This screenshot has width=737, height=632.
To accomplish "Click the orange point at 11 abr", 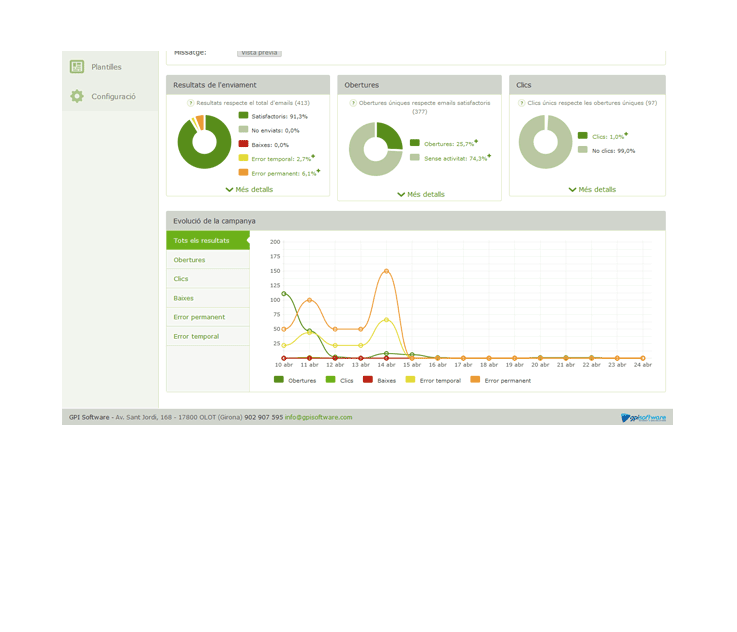I will click(x=309, y=300).
